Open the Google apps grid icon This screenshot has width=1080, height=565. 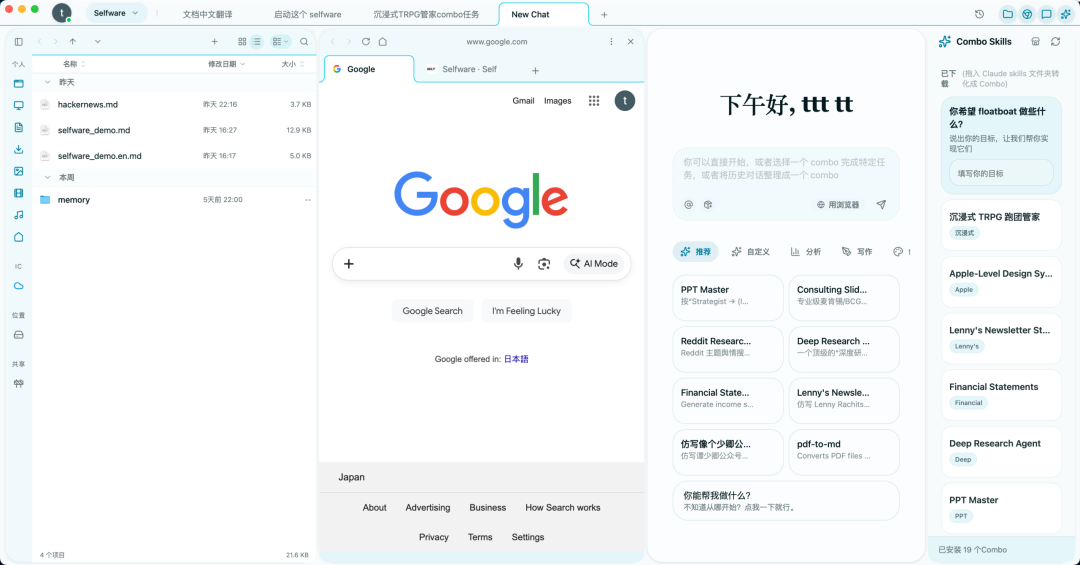[594, 101]
